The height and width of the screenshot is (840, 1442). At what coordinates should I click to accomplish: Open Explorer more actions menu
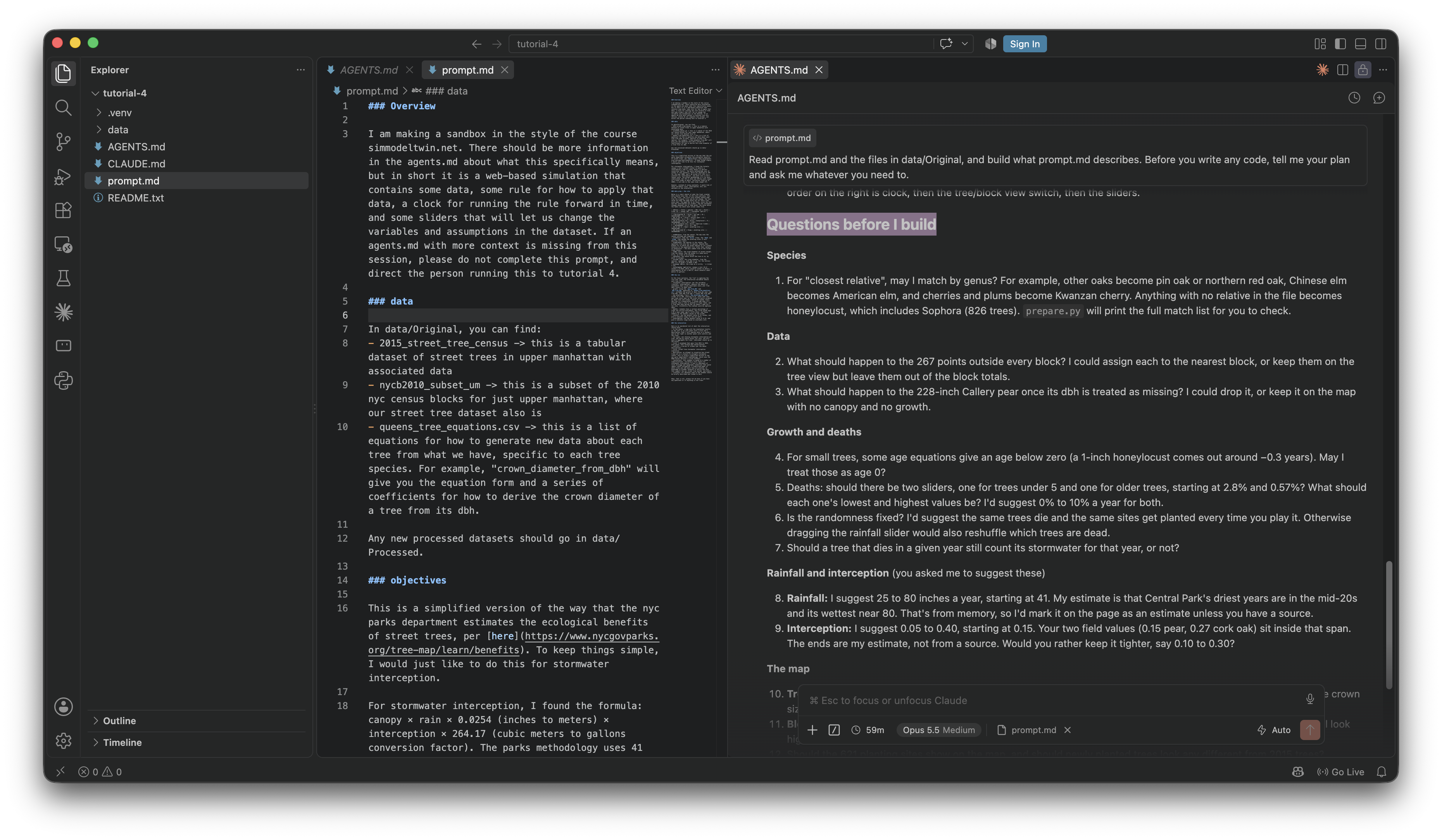click(x=300, y=70)
